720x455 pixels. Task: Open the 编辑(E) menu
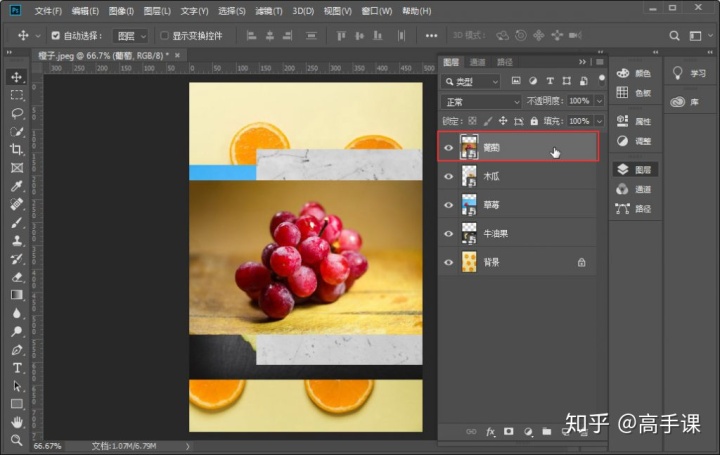coord(85,11)
